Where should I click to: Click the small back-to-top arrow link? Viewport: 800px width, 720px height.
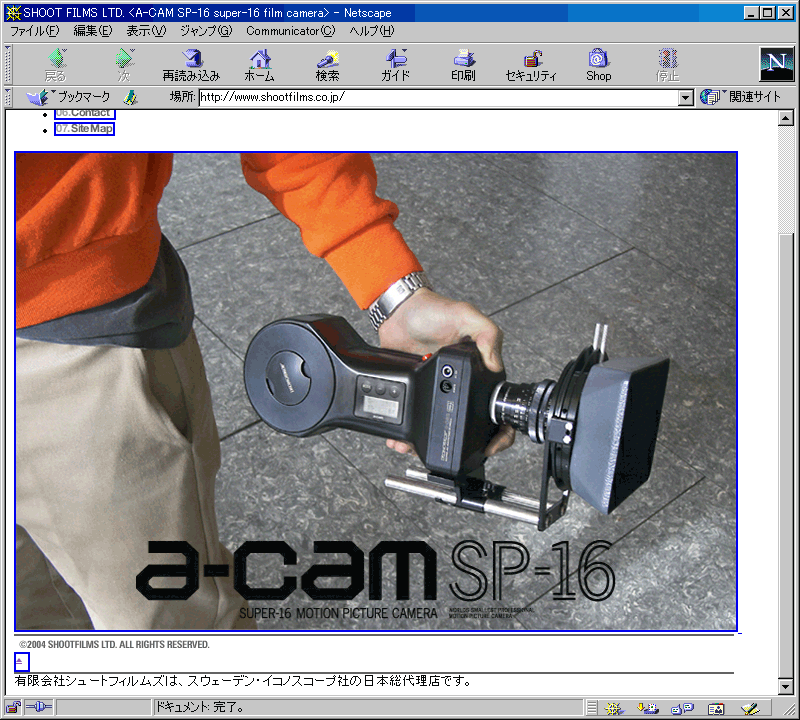click(x=21, y=662)
